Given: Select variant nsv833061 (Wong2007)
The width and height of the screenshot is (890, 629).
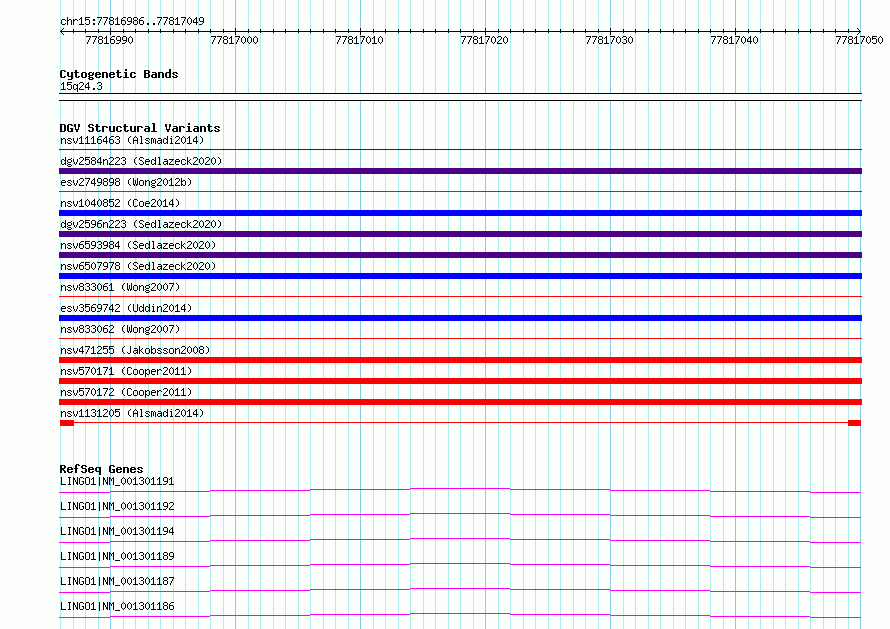Looking at the screenshot, I should 120,287.
